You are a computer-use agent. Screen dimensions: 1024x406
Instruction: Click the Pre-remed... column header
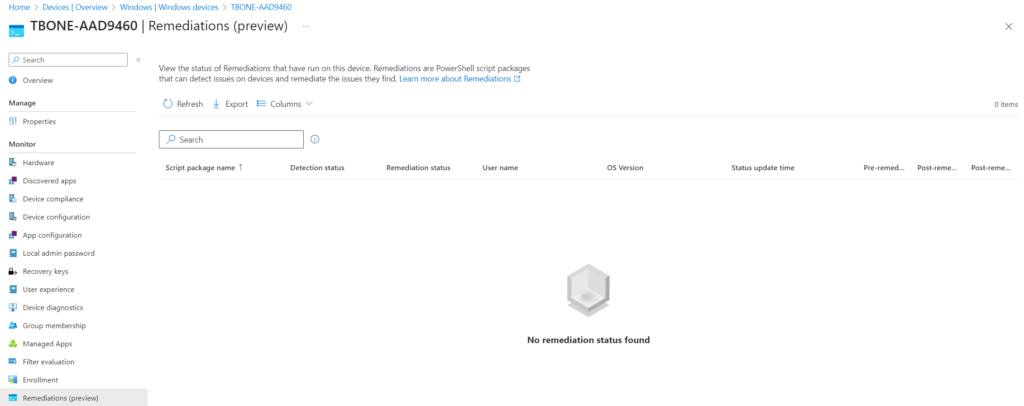click(x=884, y=168)
